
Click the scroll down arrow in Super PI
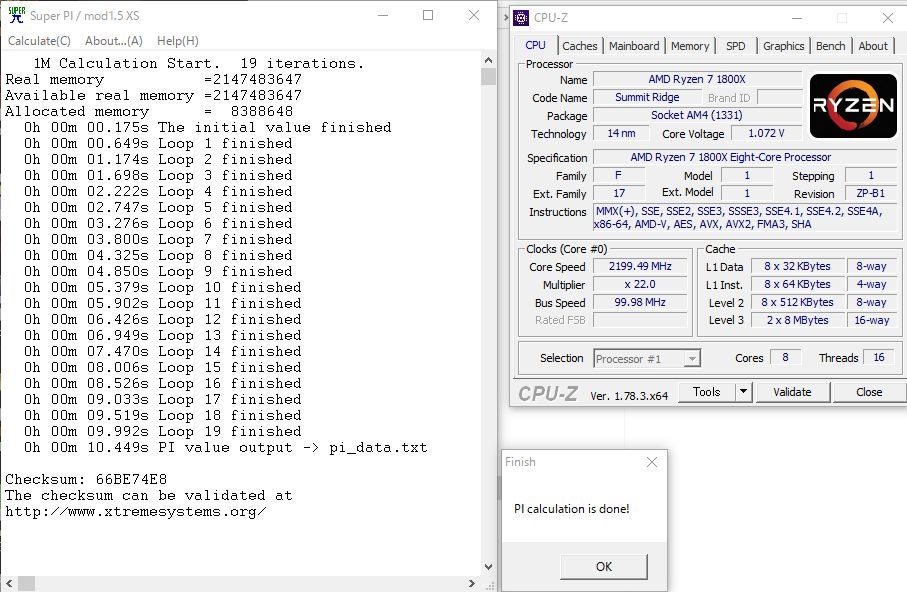(488, 567)
